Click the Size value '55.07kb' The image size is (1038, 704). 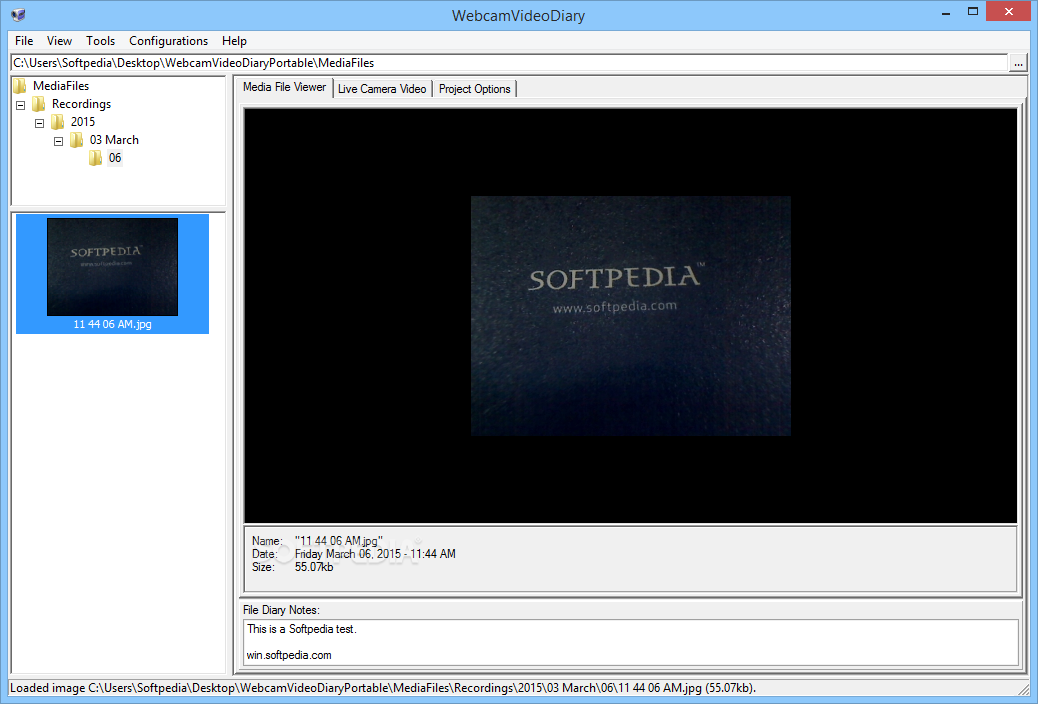314,568
